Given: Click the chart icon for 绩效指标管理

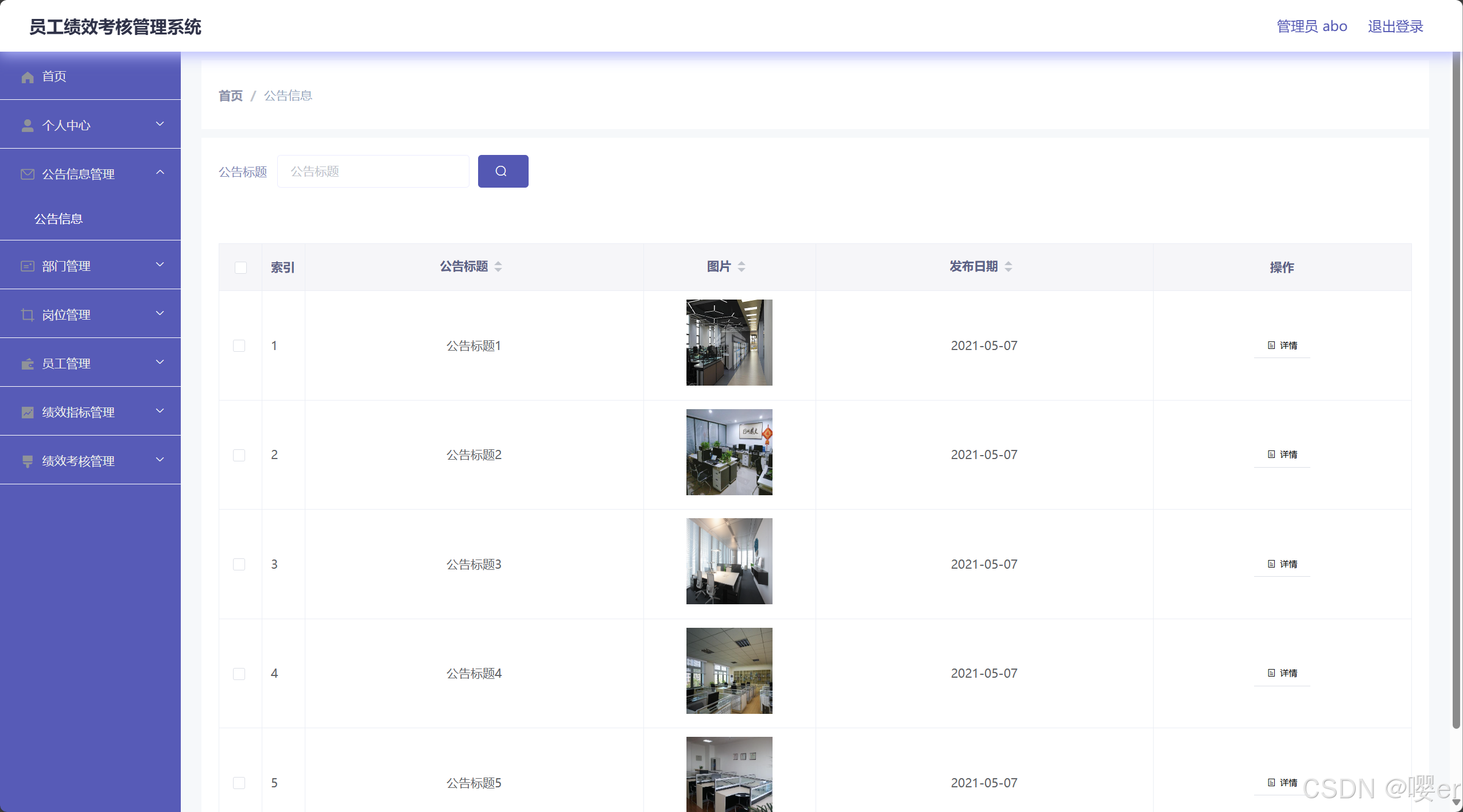Looking at the screenshot, I should (27, 413).
